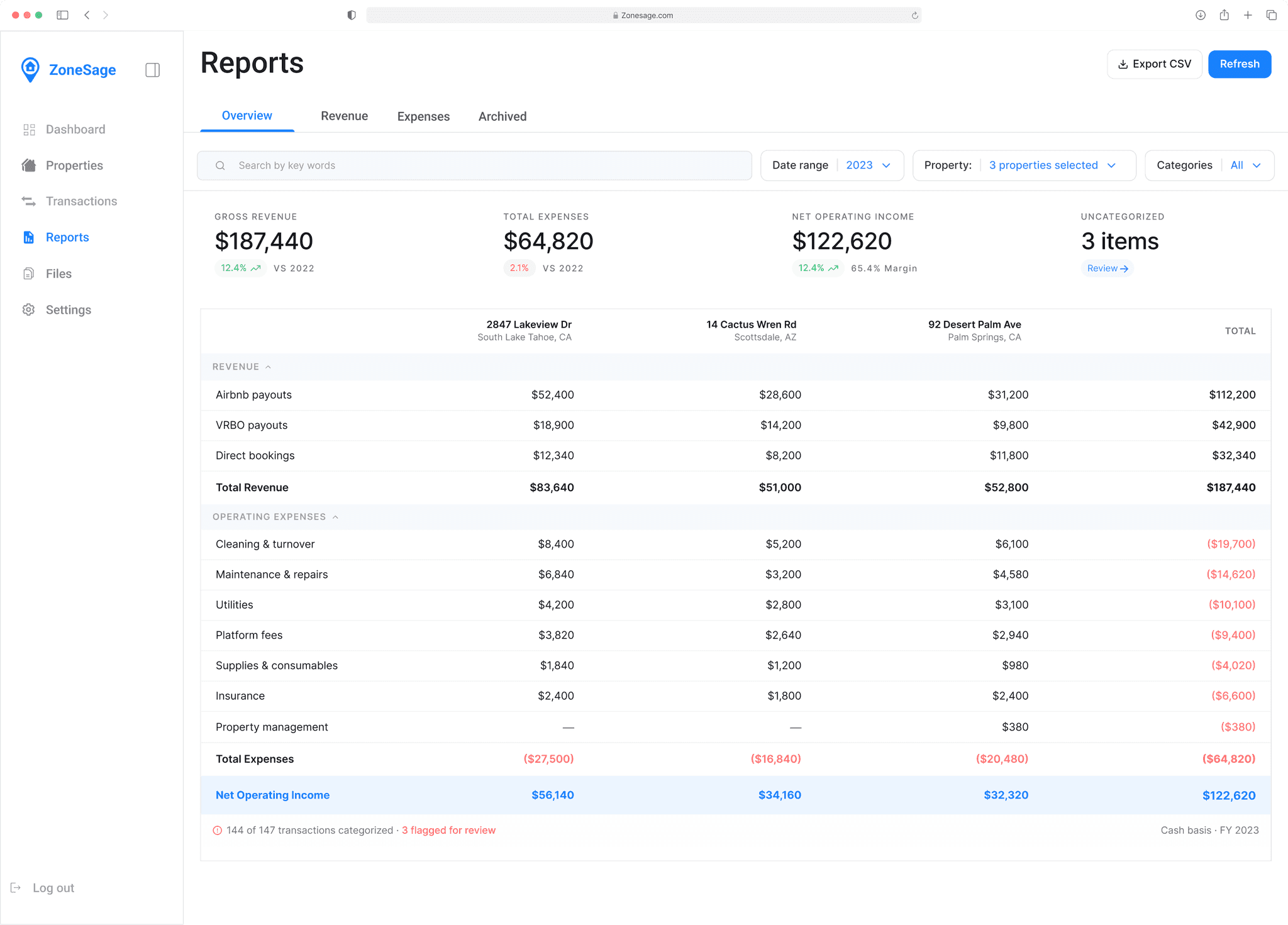Collapse the sidebar panel icon next to ZoneSage
1288x925 pixels.
pos(152,70)
